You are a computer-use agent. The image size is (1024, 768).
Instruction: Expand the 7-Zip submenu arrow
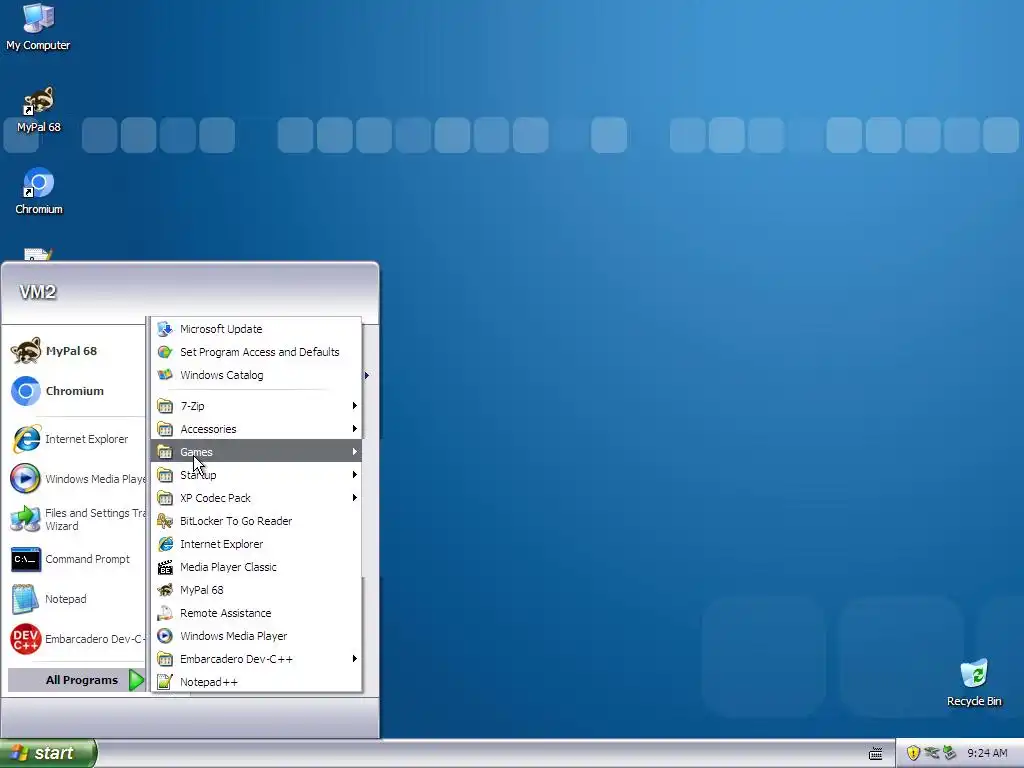tap(355, 406)
